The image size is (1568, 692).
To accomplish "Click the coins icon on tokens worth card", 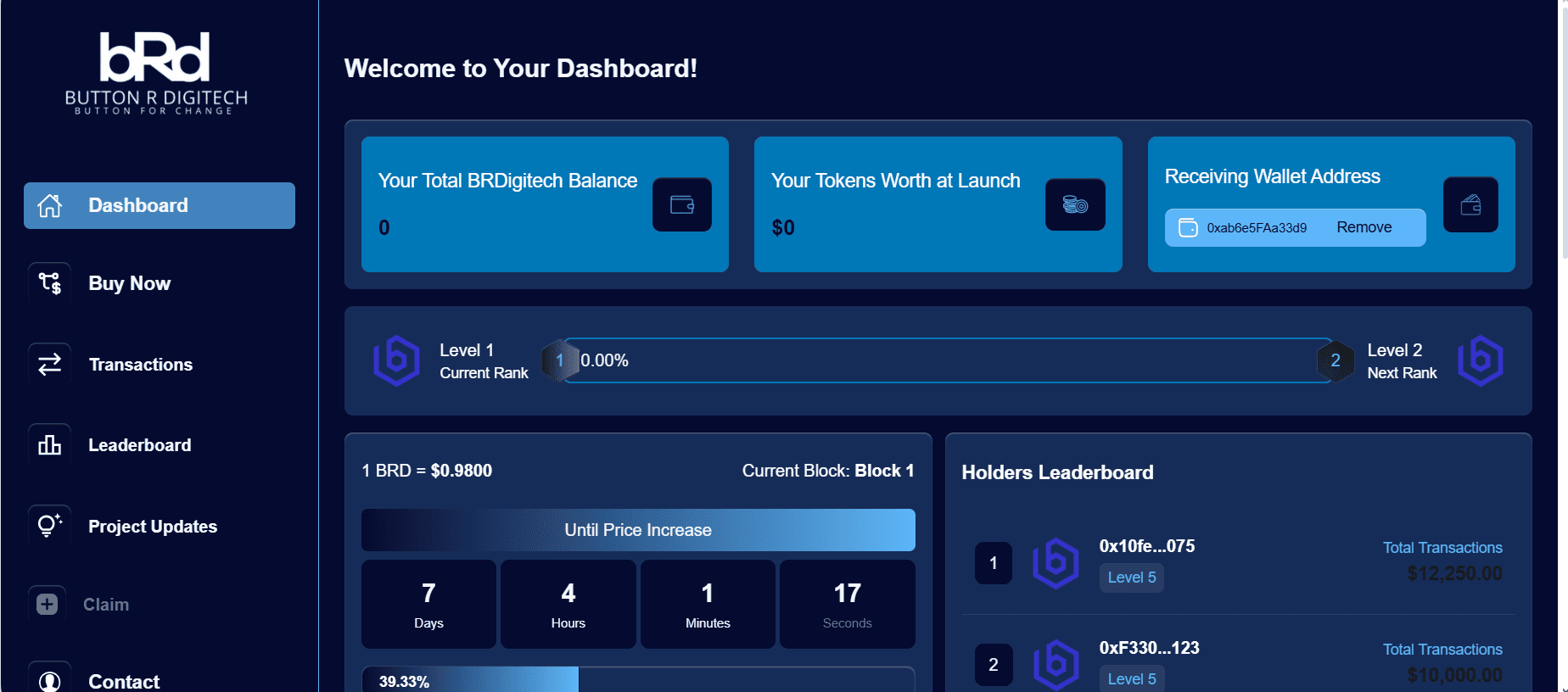I will point(1075,204).
